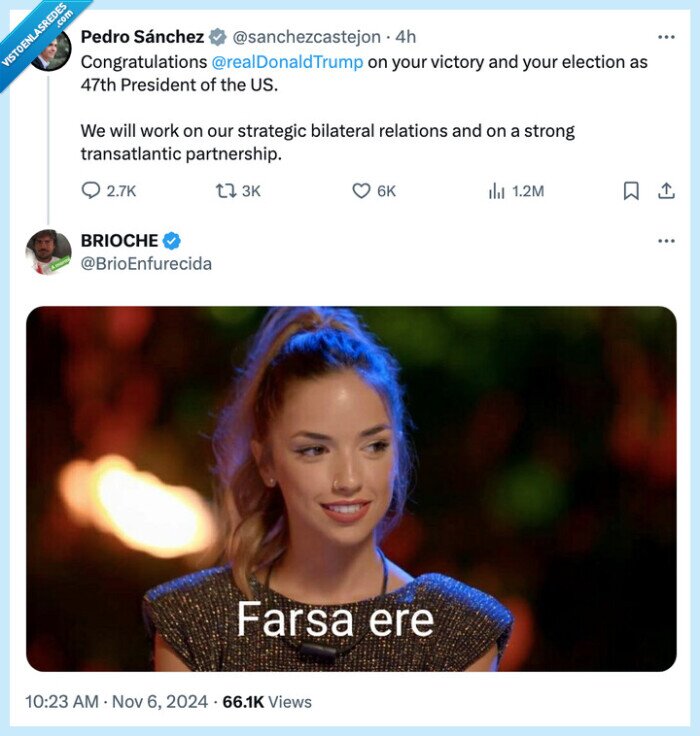The image size is (700, 736).
Task: Open more options on Pedro Sánchez tweet
Action: pyautogui.click(x=666, y=37)
